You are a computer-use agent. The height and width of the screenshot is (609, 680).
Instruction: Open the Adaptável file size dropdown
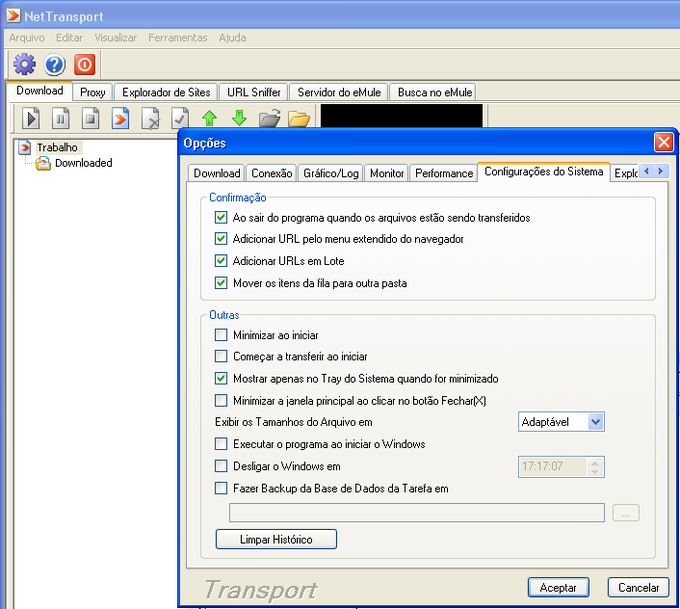click(x=595, y=422)
